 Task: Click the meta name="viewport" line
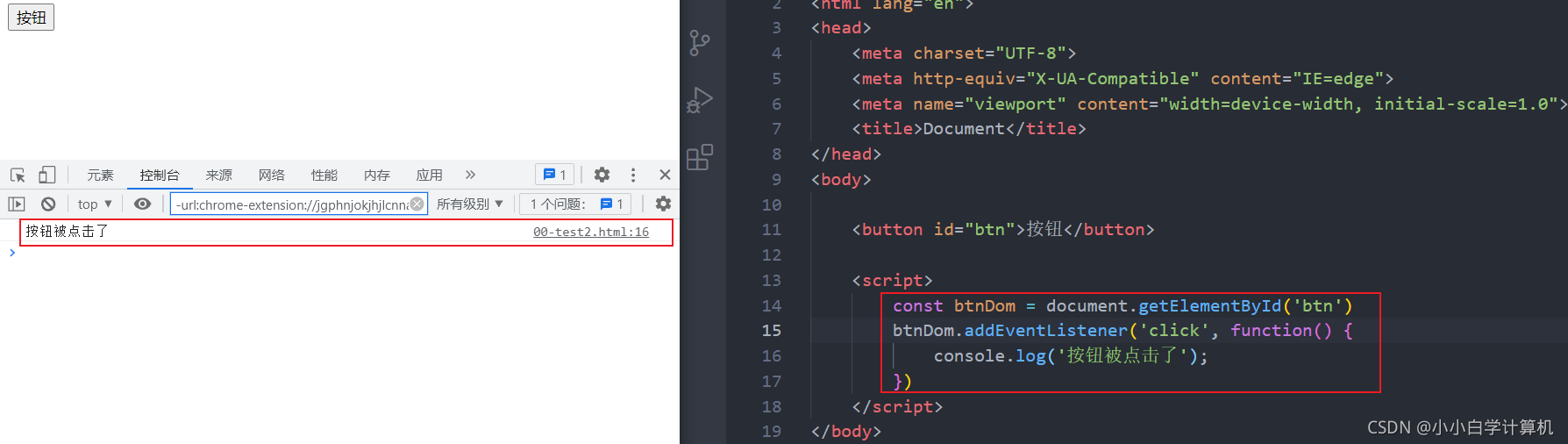1209,104
